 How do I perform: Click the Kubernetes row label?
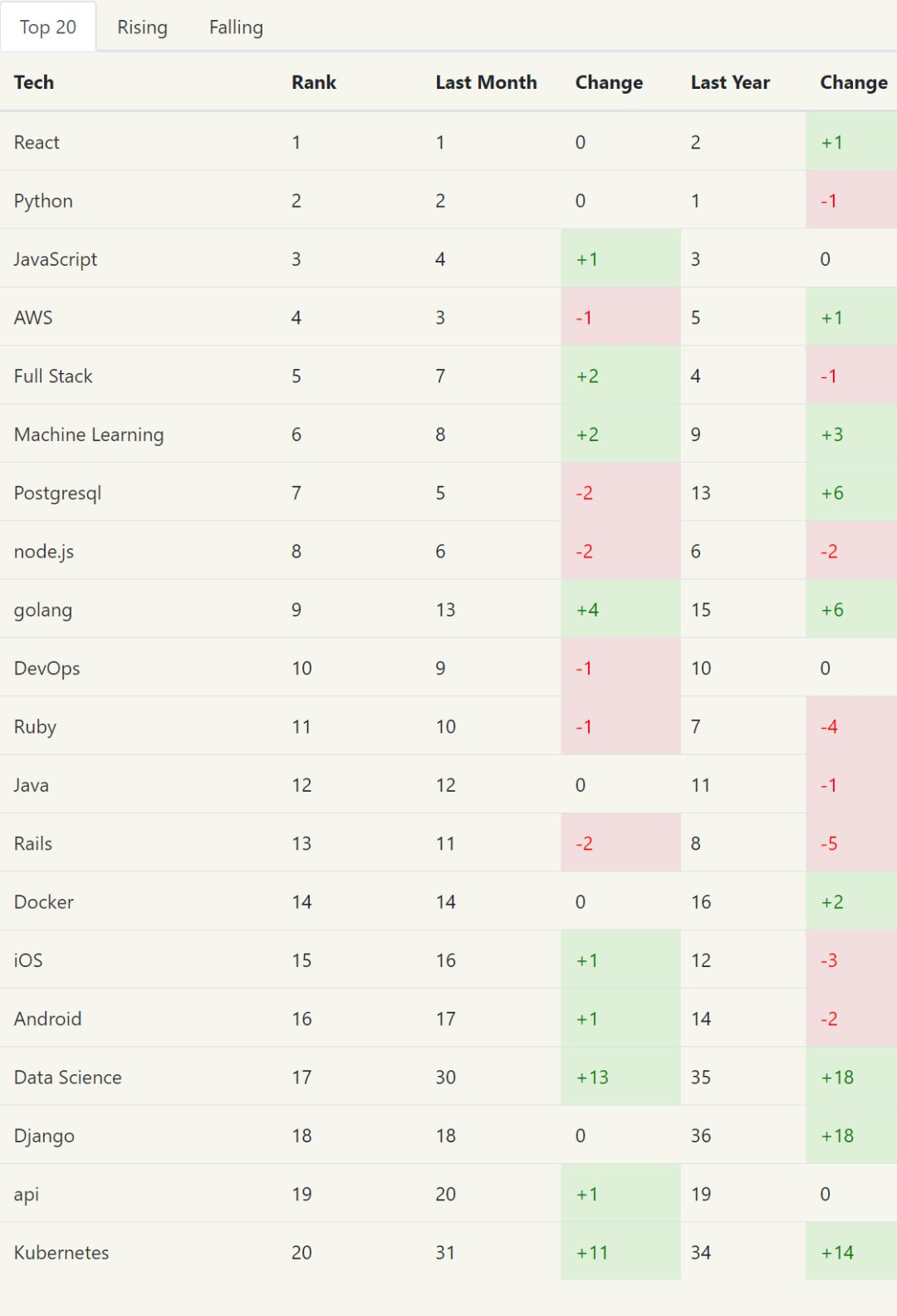(61, 1253)
